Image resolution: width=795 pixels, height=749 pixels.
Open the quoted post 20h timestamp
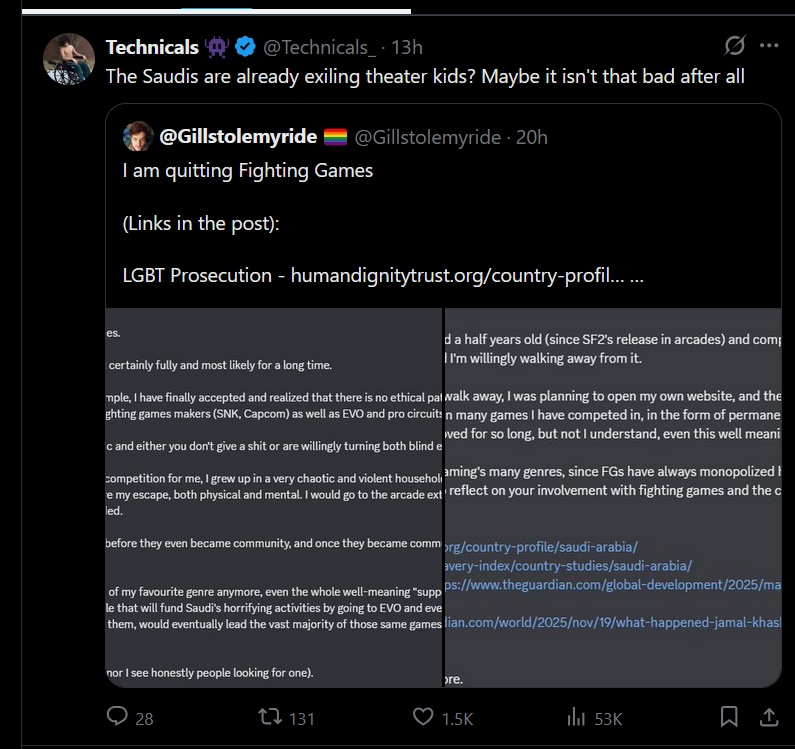click(x=531, y=137)
